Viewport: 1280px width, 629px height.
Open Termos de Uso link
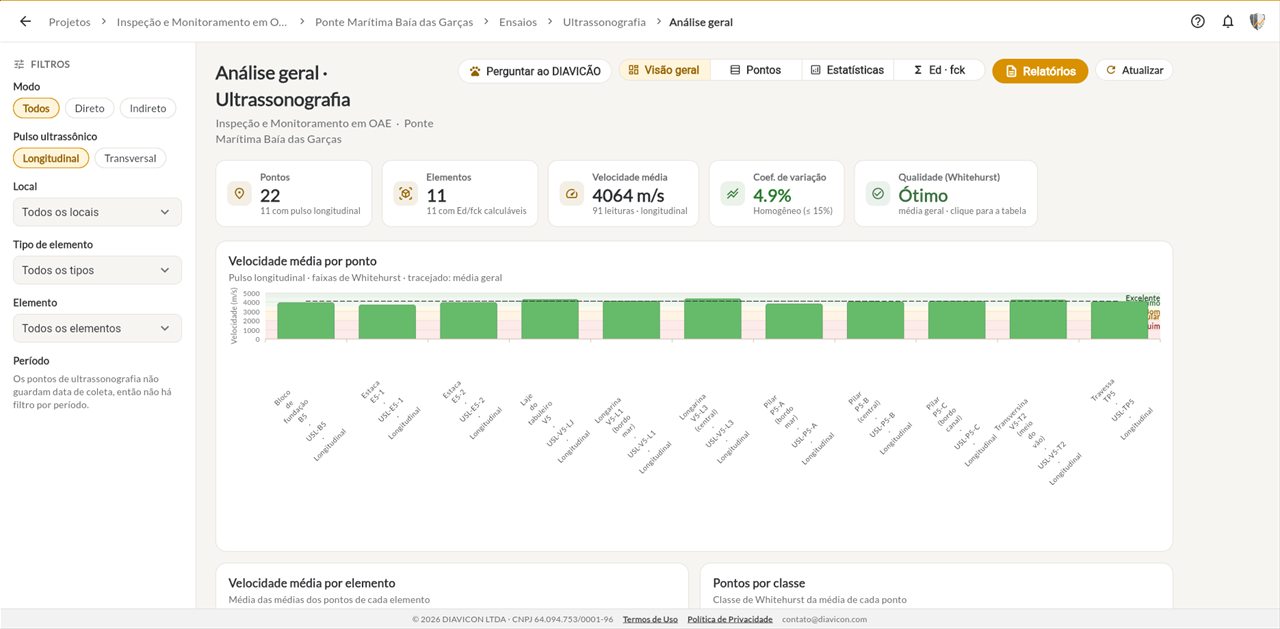[650, 619]
